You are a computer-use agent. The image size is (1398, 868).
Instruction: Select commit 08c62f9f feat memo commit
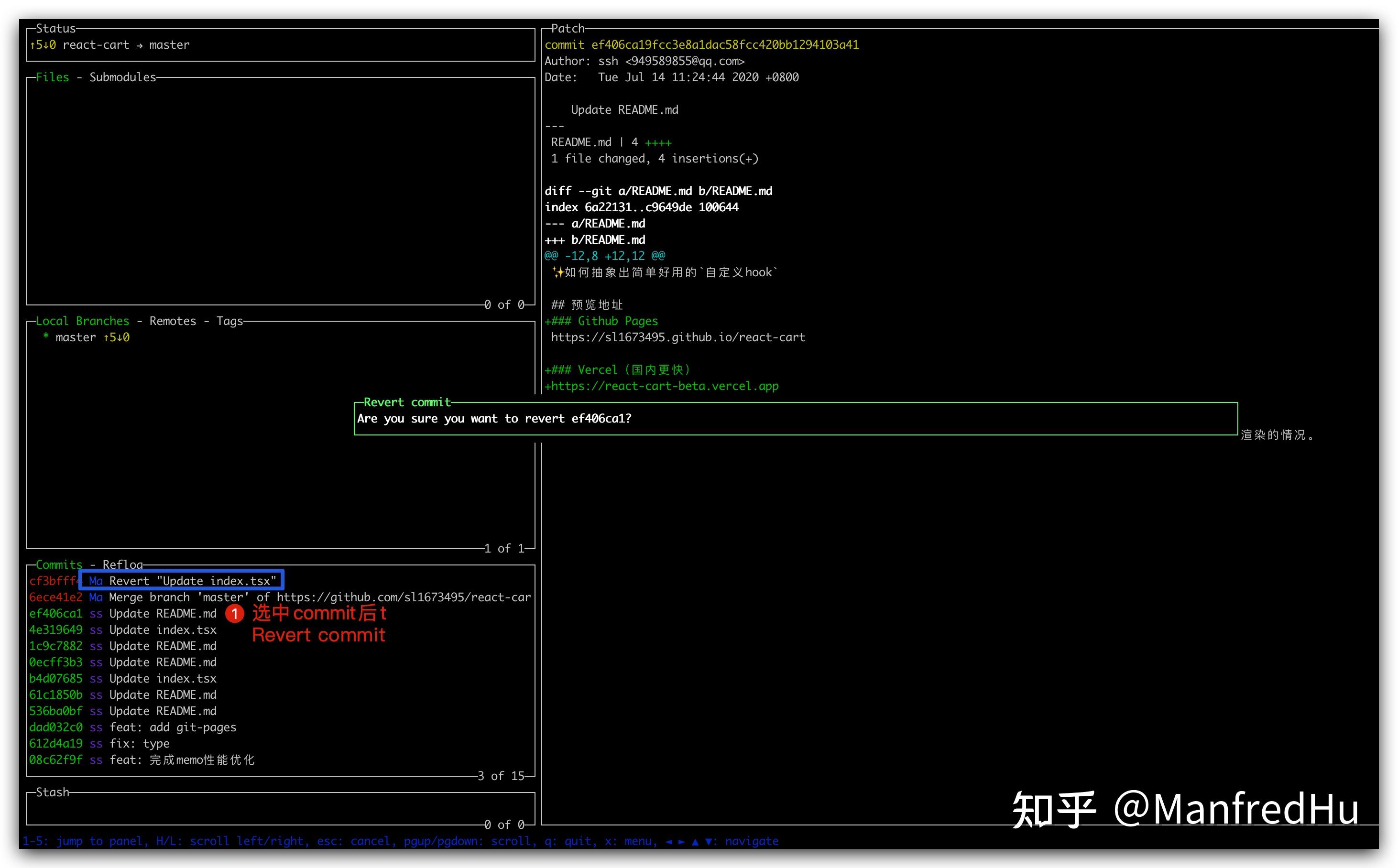[x=142, y=760]
